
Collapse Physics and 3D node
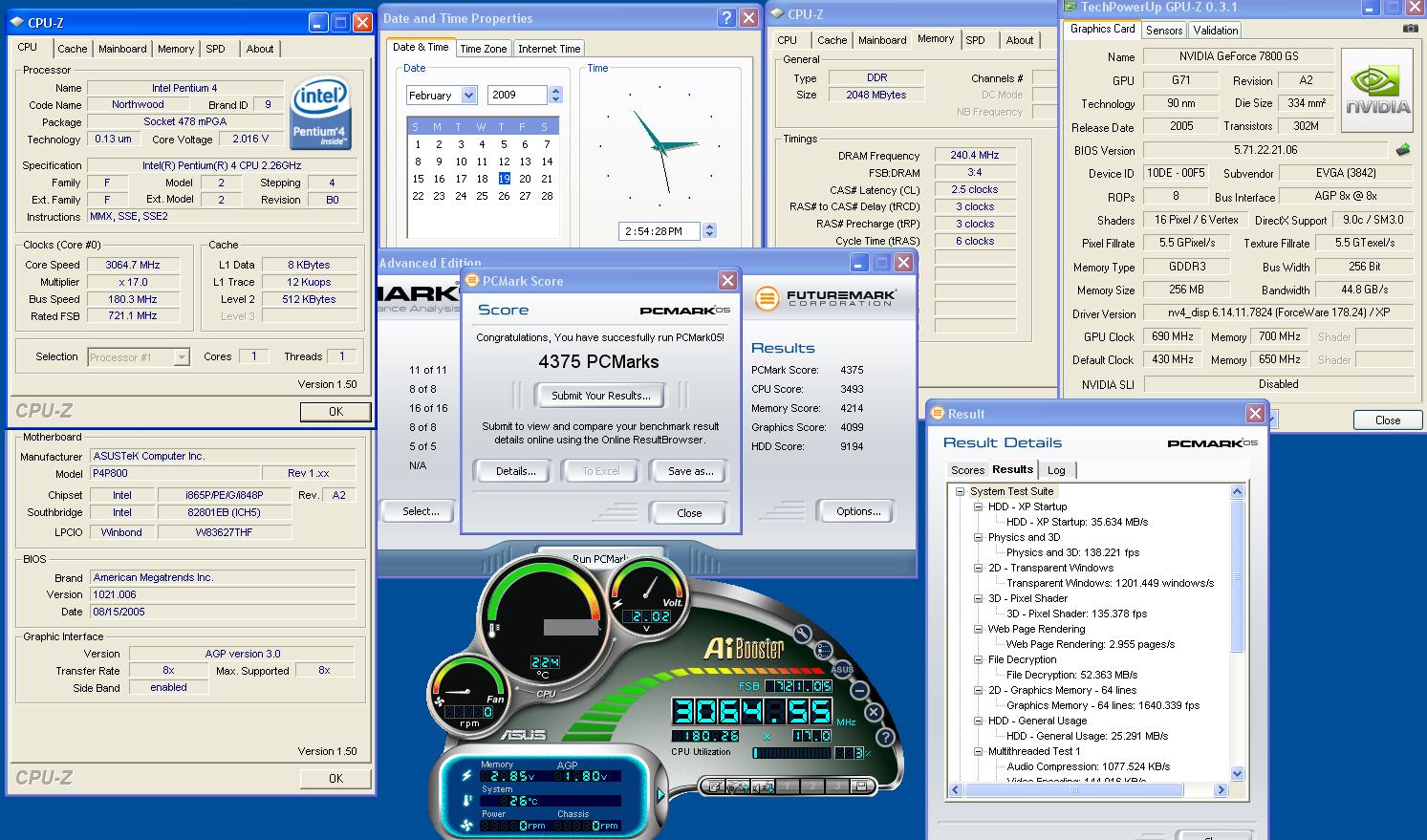[x=979, y=537]
